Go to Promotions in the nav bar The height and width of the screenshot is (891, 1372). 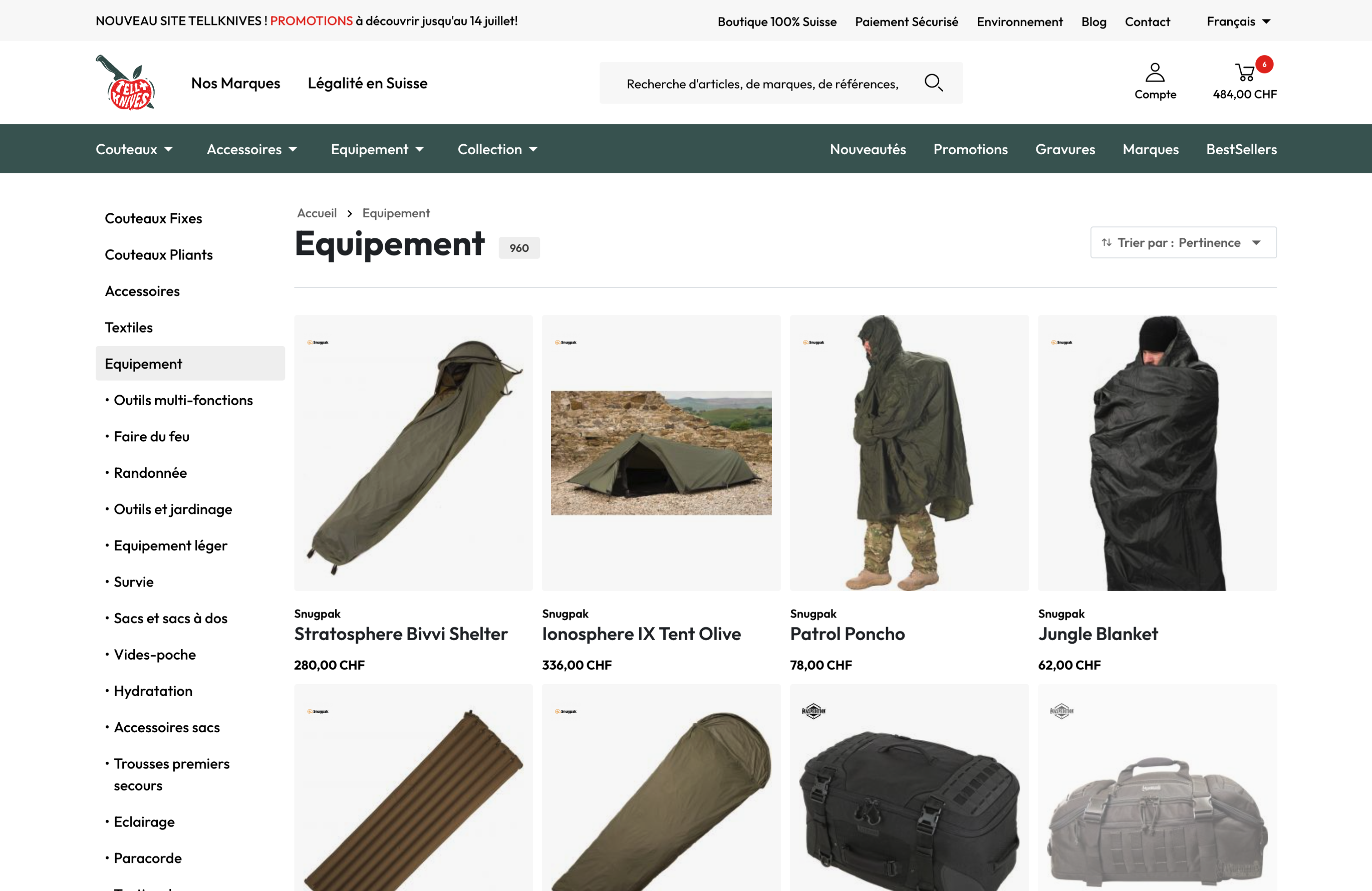(970, 149)
